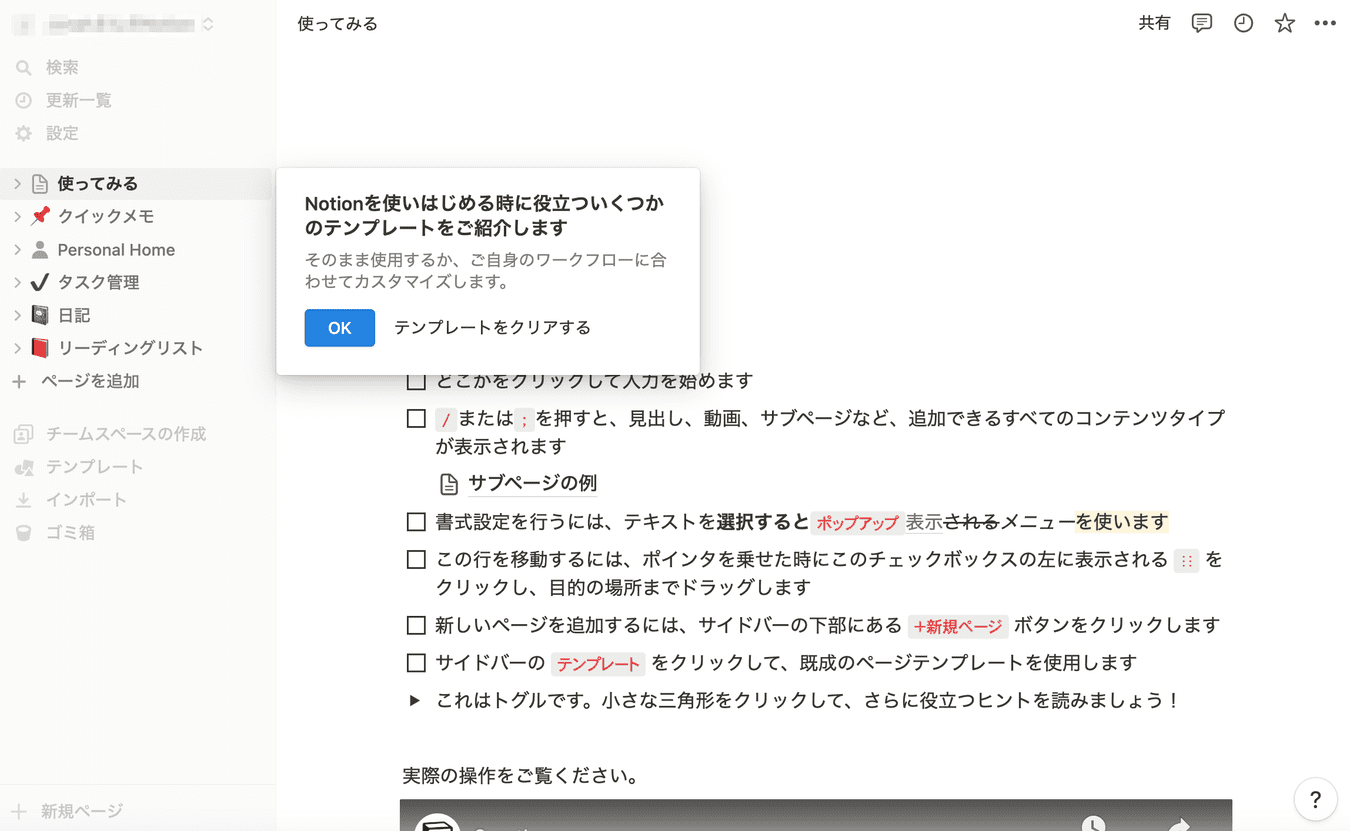Click the workspace name at sidebar top
The image size is (1350, 831).
click(120, 24)
